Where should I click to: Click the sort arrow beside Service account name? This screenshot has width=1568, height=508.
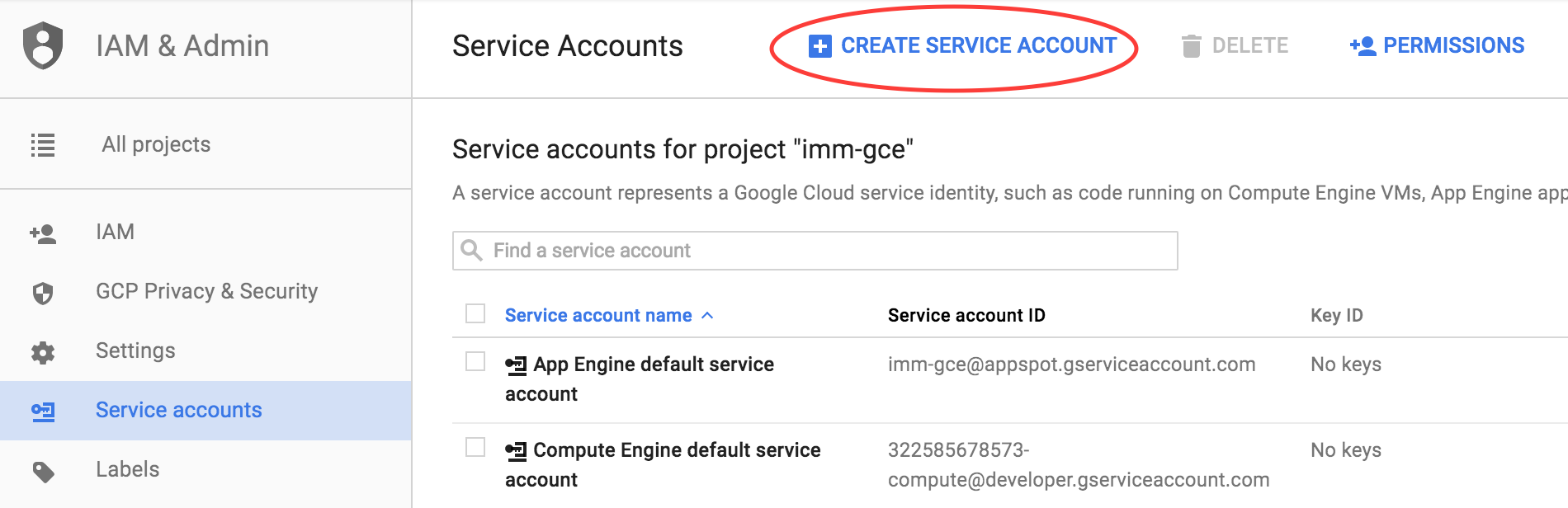pyautogui.click(x=707, y=316)
